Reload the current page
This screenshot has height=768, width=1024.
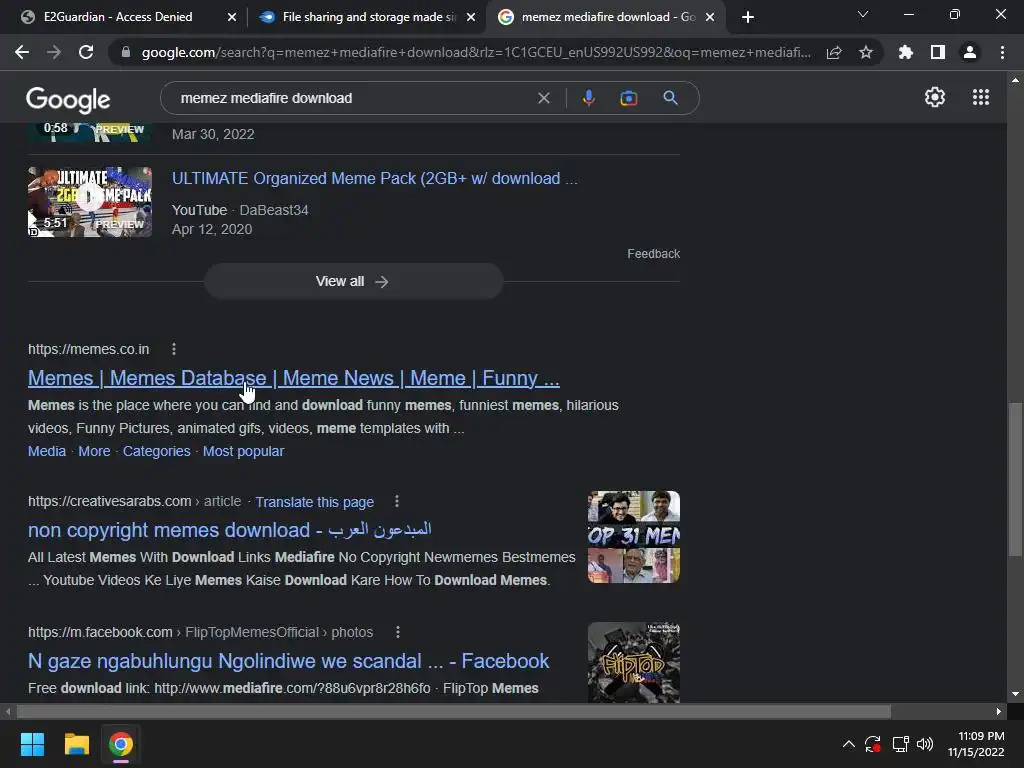click(86, 52)
